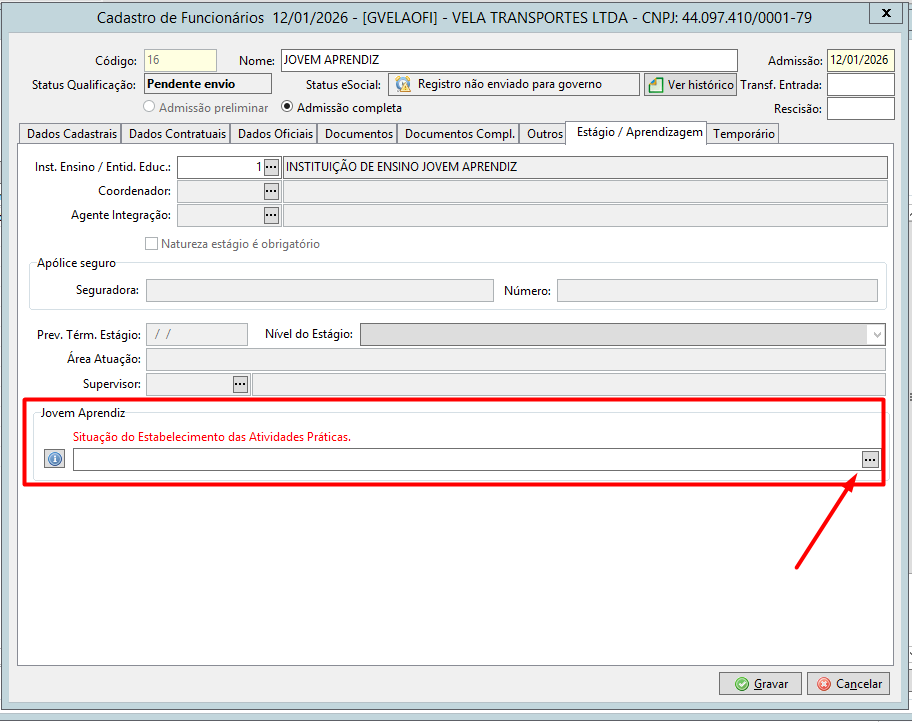Select Estágio / Aprendizagem tab
Image resolution: width=912 pixels, height=722 pixels.
(x=639, y=133)
